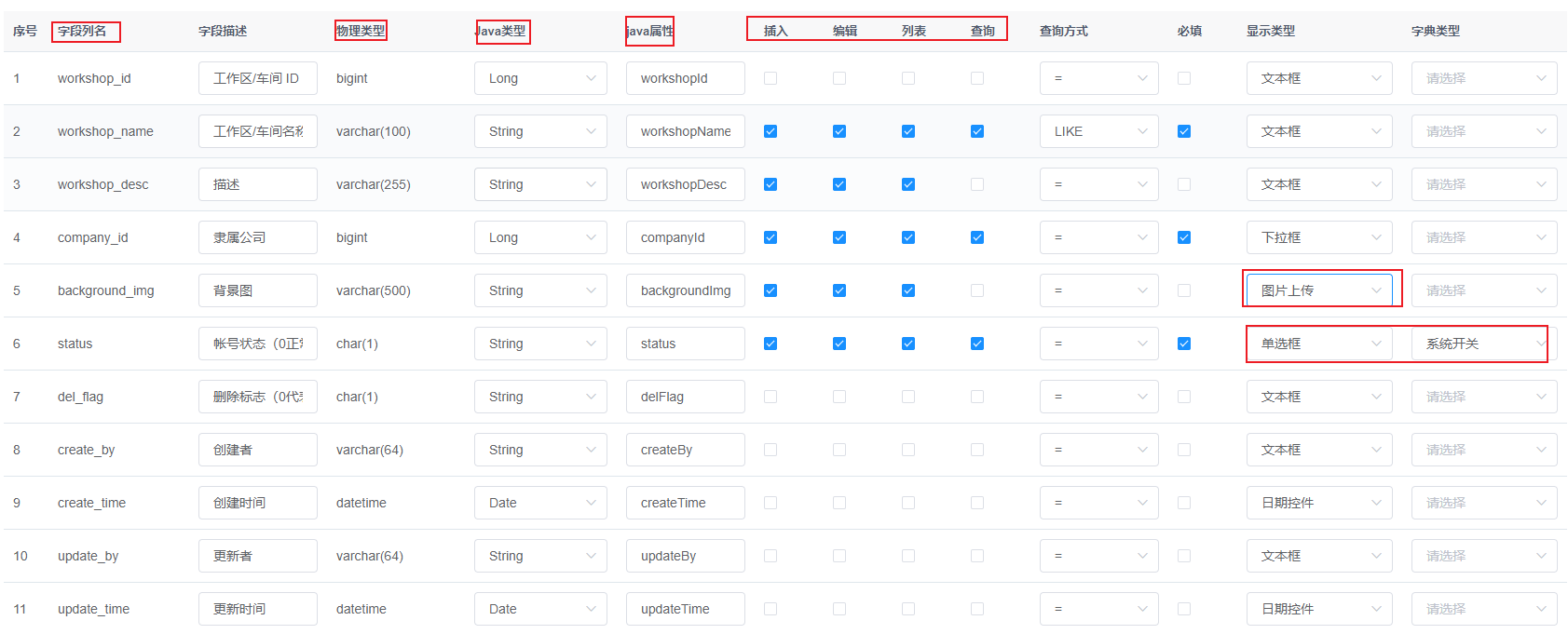Edit Java property field updateBy
This screenshot has width=1568, height=634.
click(686, 556)
